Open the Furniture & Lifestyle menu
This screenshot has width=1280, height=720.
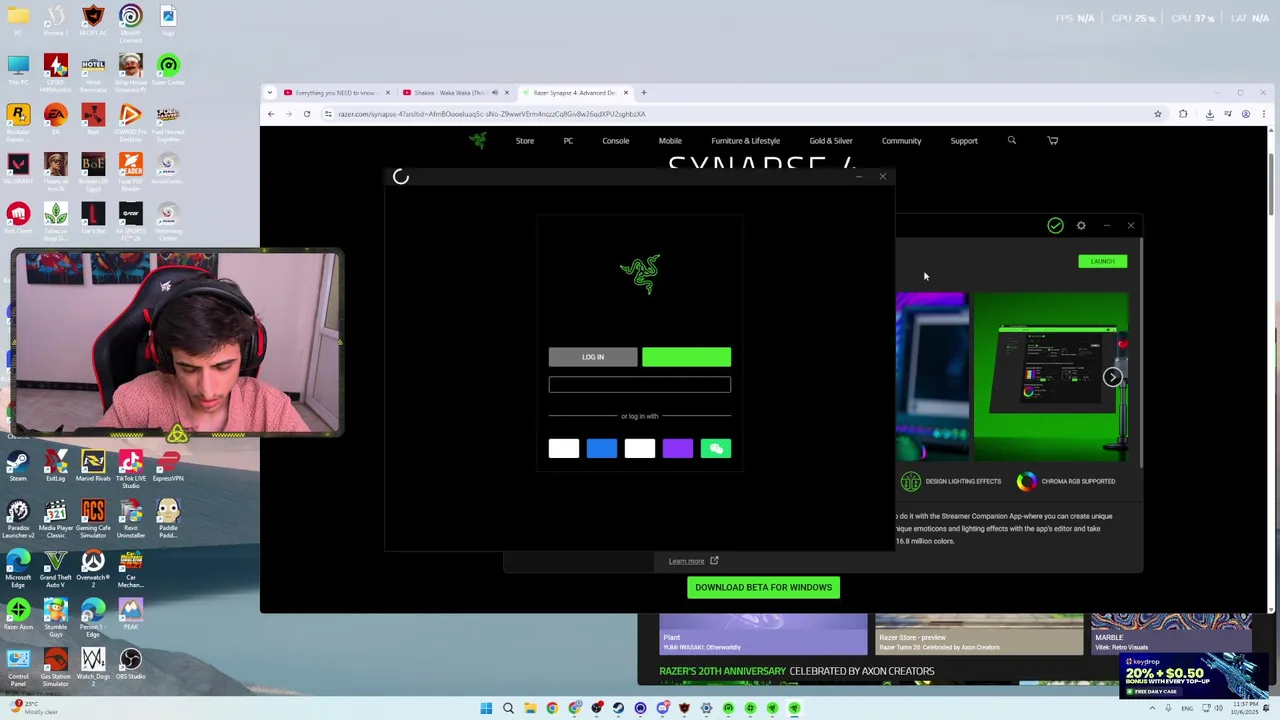tap(745, 141)
